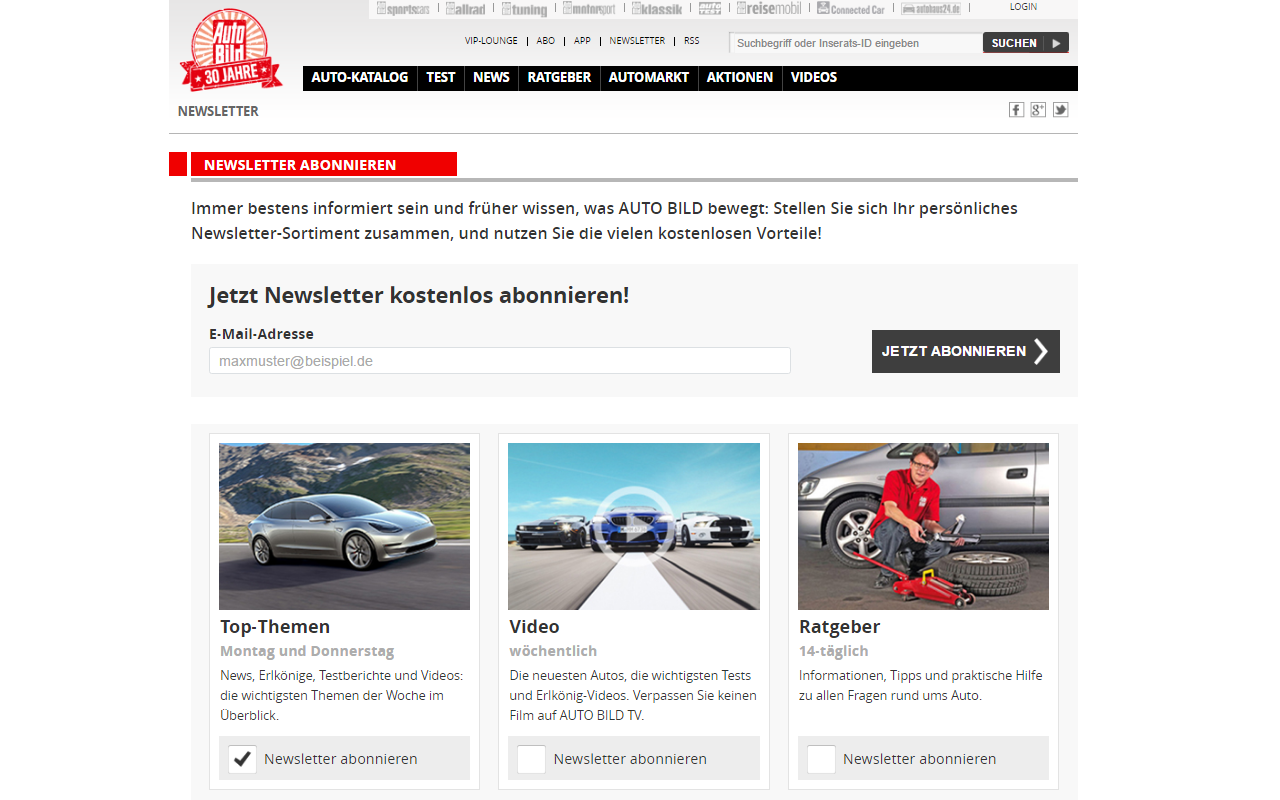Click the SUCHEN search button
Image resolution: width=1280 pixels, height=800 pixels.
click(1026, 43)
